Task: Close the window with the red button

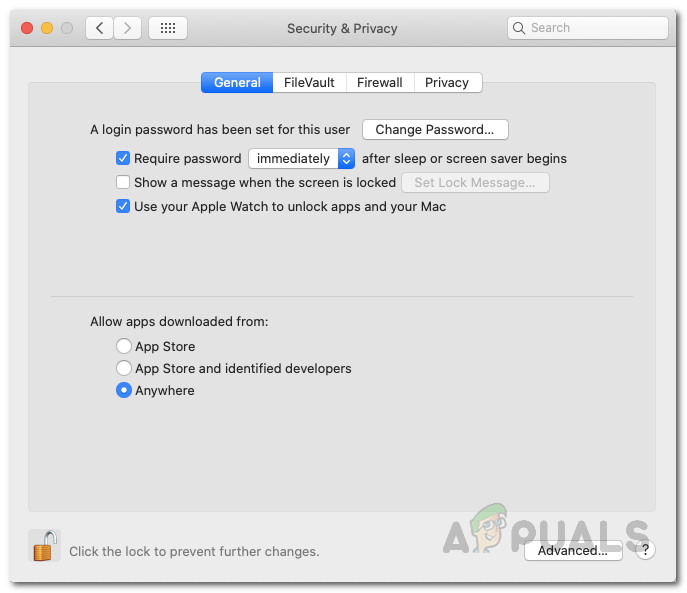Action: [27, 28]
